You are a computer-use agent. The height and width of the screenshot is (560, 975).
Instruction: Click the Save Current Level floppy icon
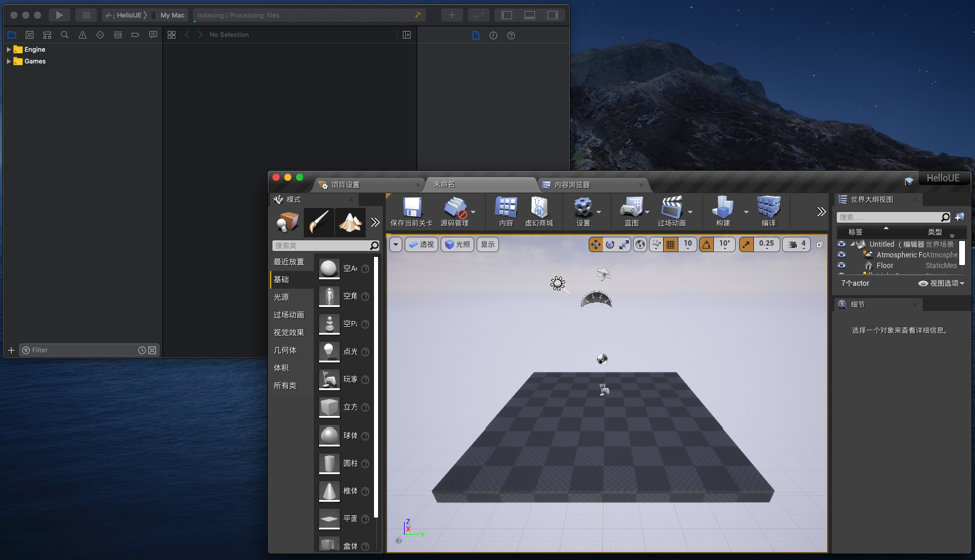(412, 207)
